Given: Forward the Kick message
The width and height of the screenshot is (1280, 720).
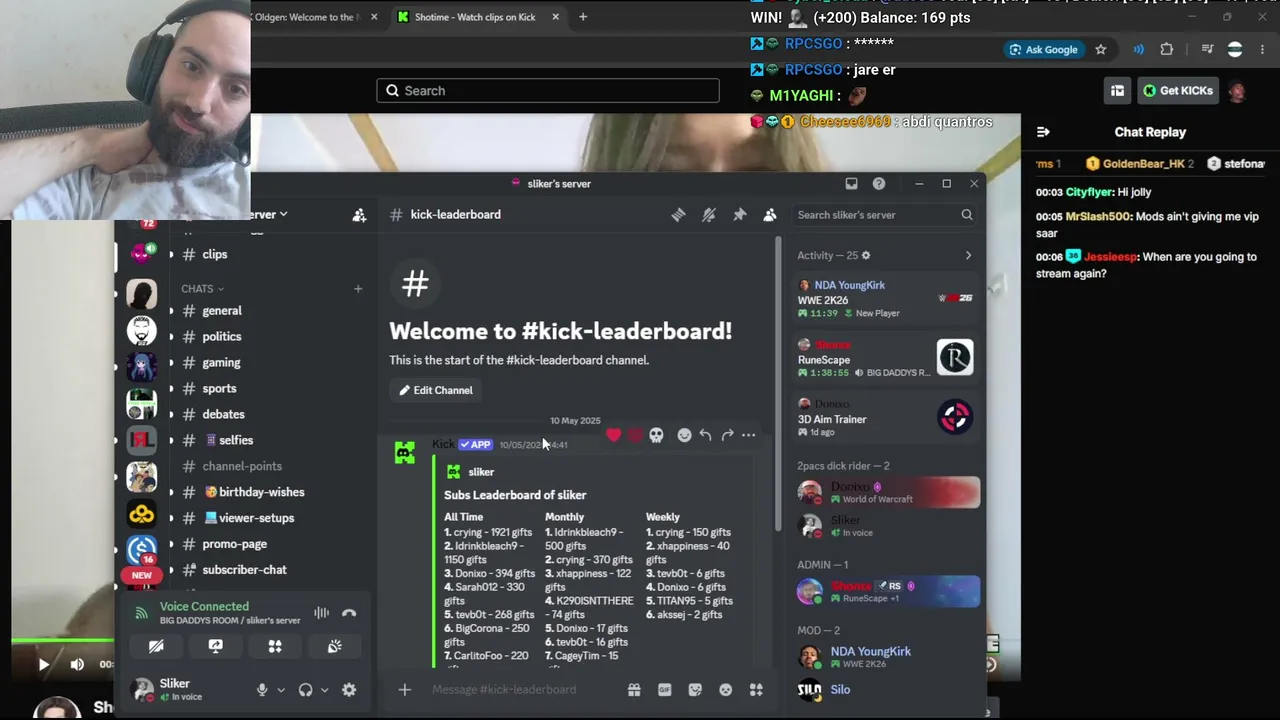Looking at the screenshot, I should click(727, 435).
